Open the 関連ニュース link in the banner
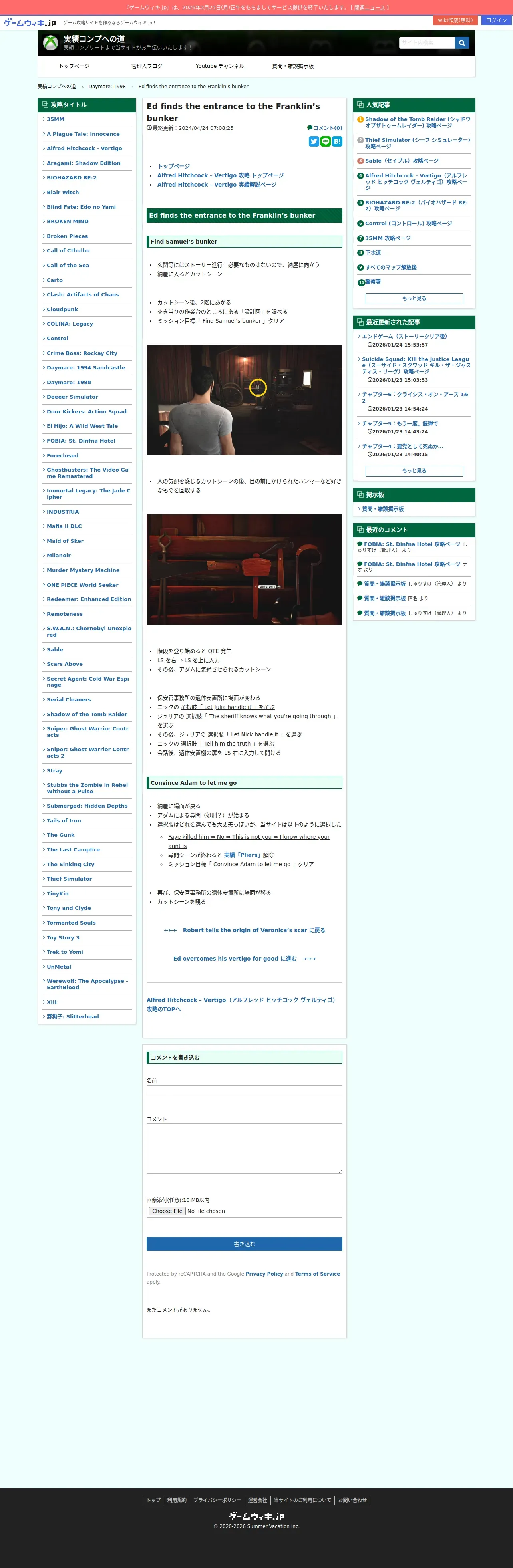The width and height of the screenshot is (513, 1568). [x=369, y=7]
